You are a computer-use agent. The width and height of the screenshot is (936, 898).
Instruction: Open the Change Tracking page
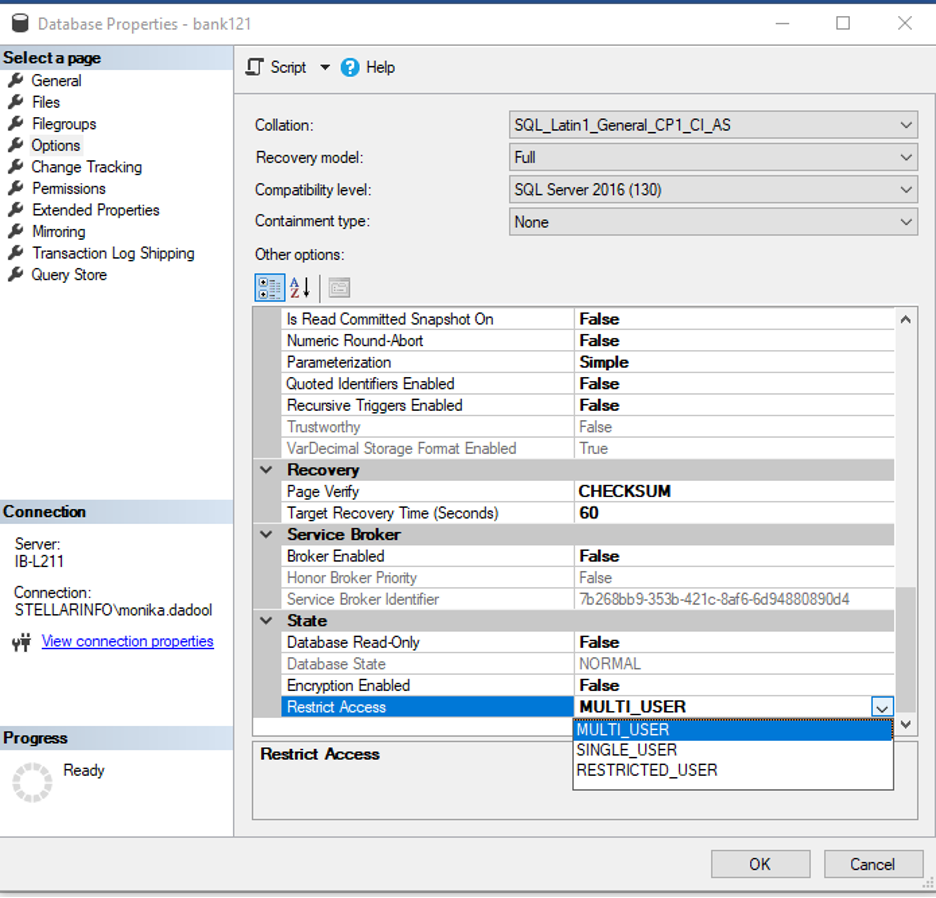[87, 167]
